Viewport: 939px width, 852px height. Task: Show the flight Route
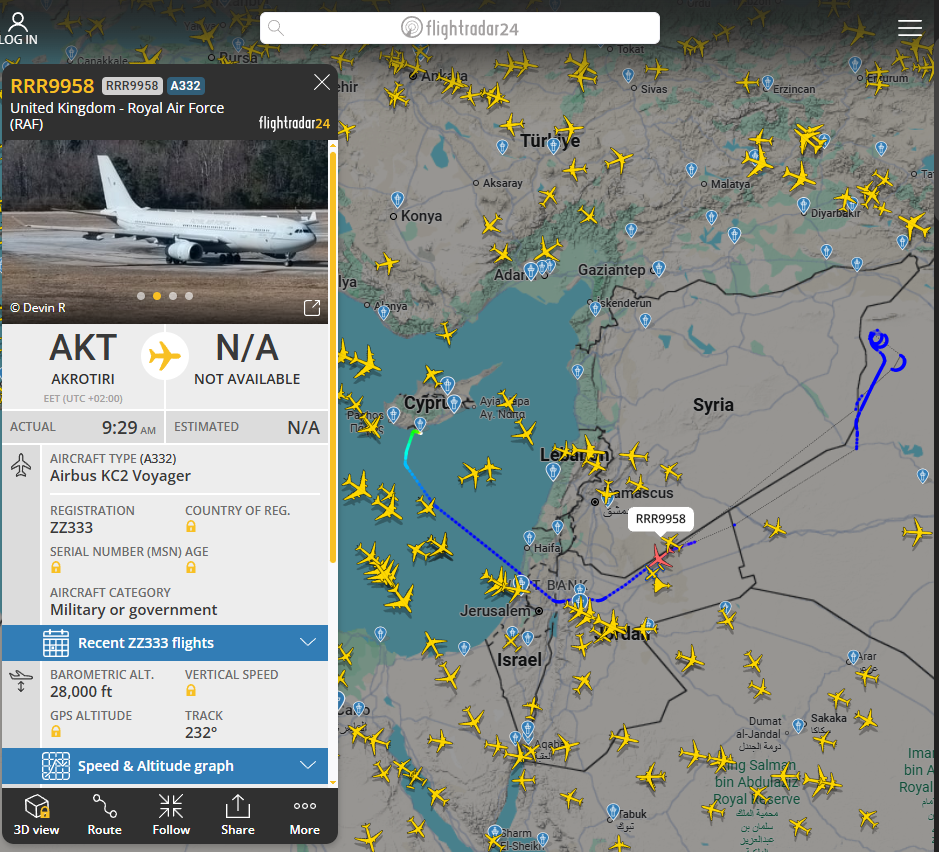[104, 814]
